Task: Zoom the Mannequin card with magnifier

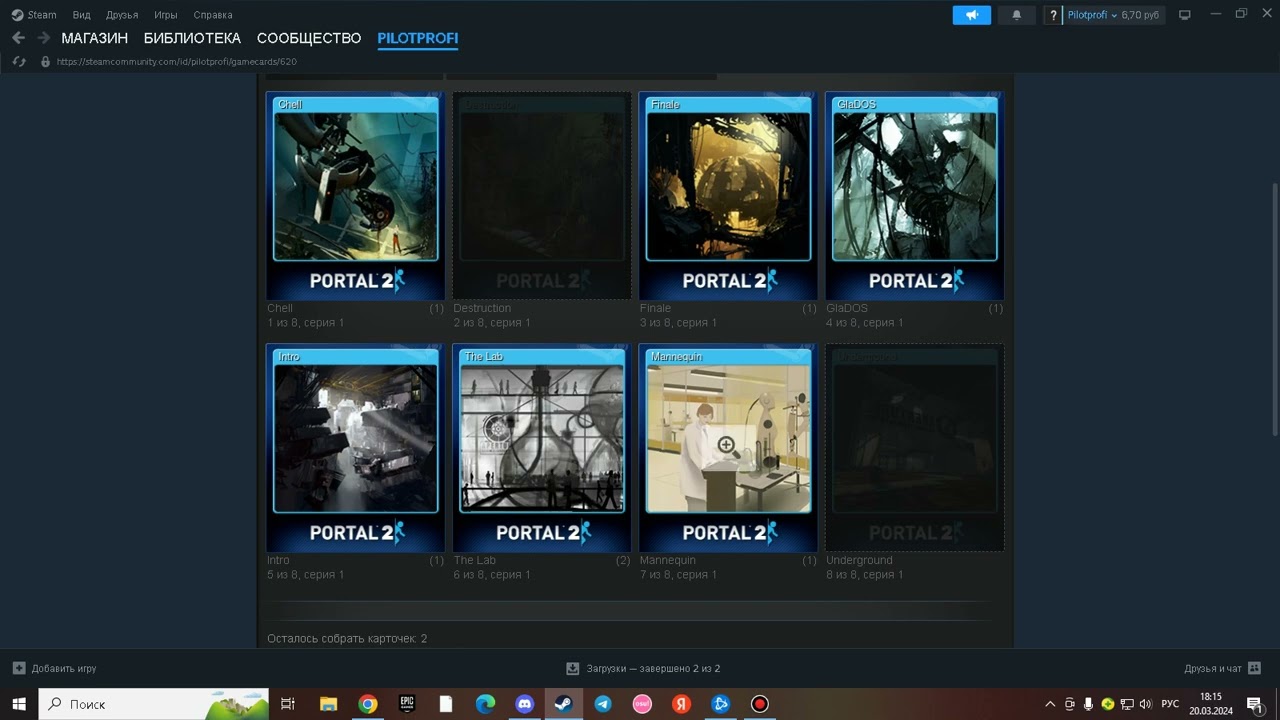Action: tap(727, 445)
